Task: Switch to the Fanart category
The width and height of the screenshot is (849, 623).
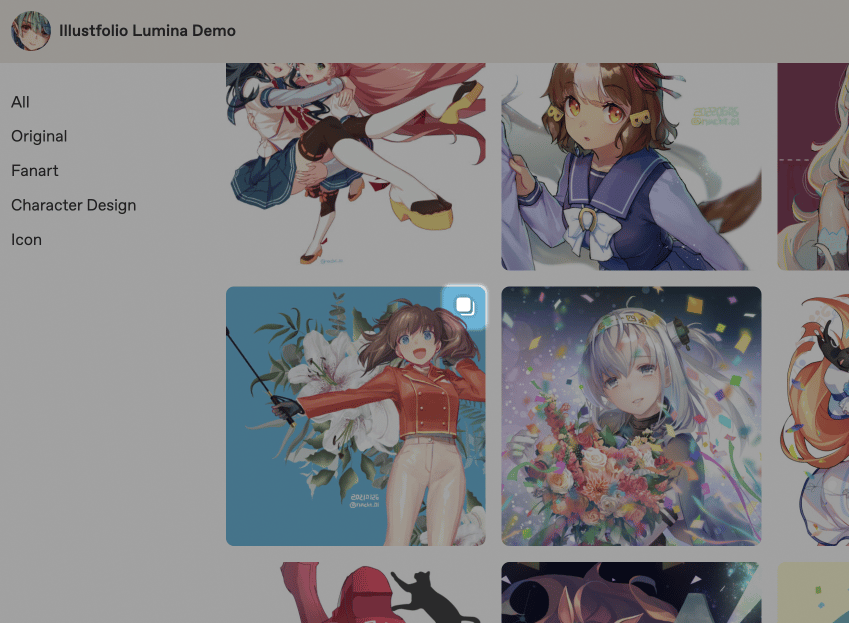Action: 35,170
